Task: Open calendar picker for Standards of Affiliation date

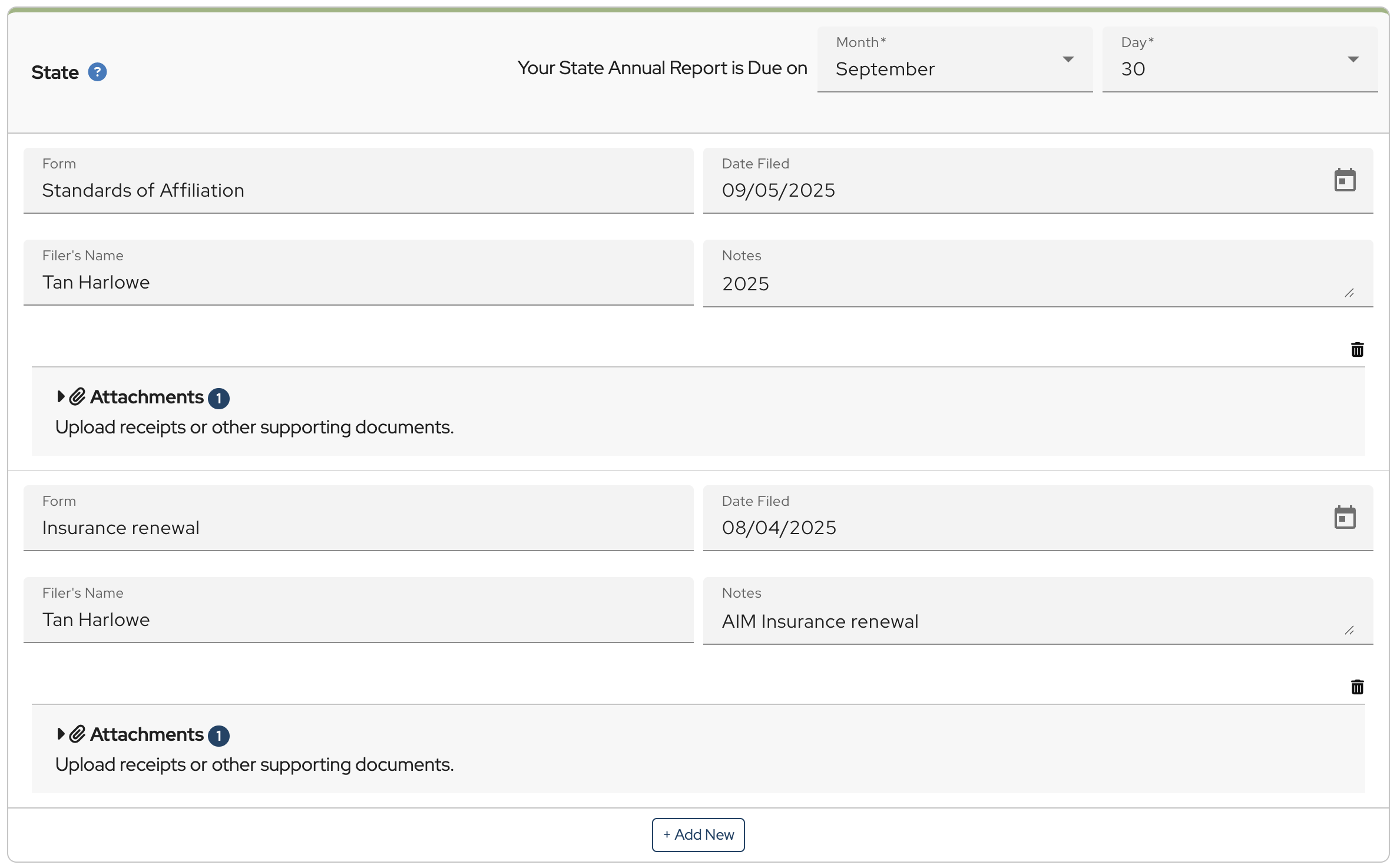Action: tap(1345, 180)
